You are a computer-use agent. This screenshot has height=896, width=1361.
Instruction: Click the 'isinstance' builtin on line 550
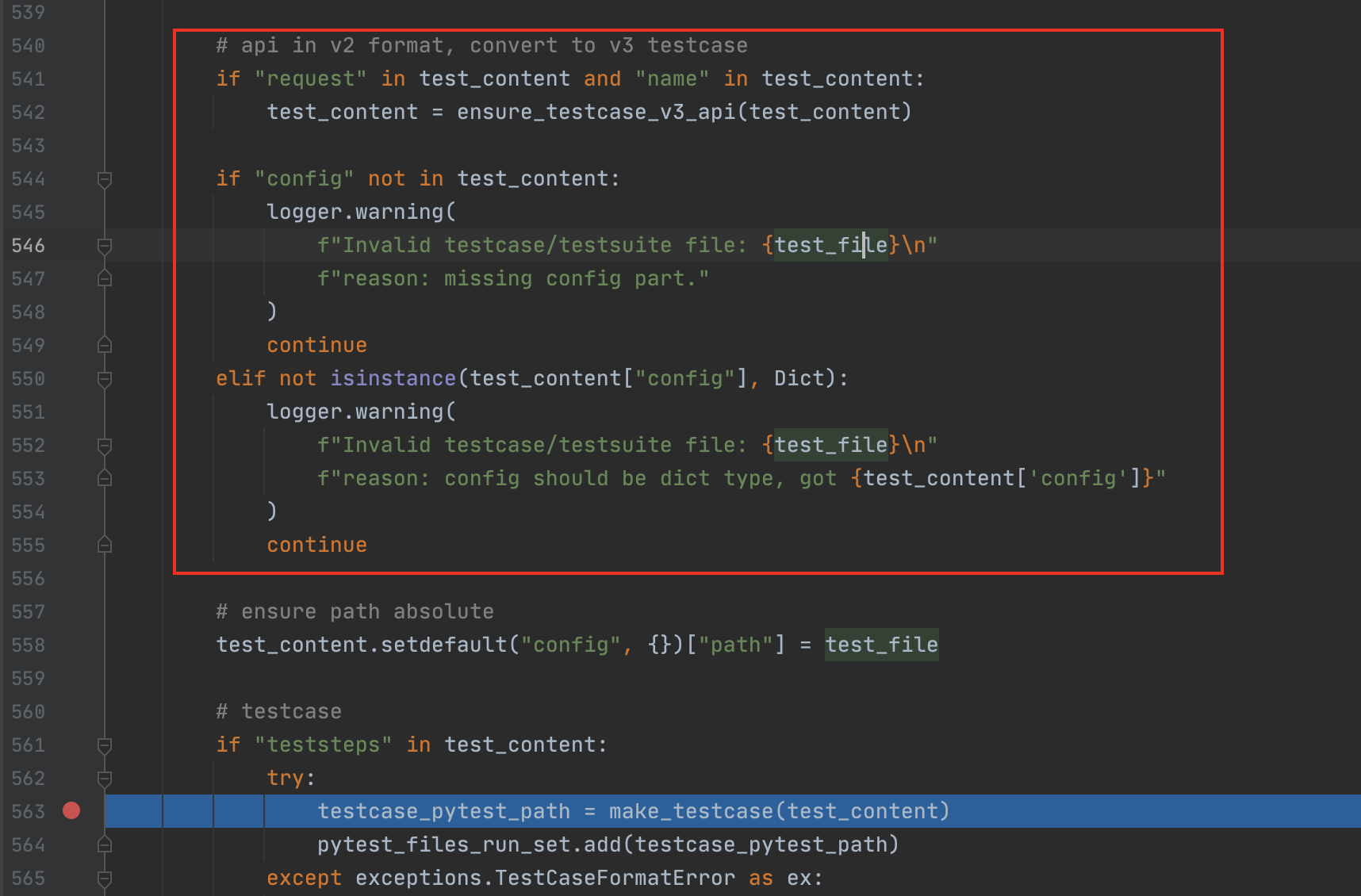(x=393, y=378)
